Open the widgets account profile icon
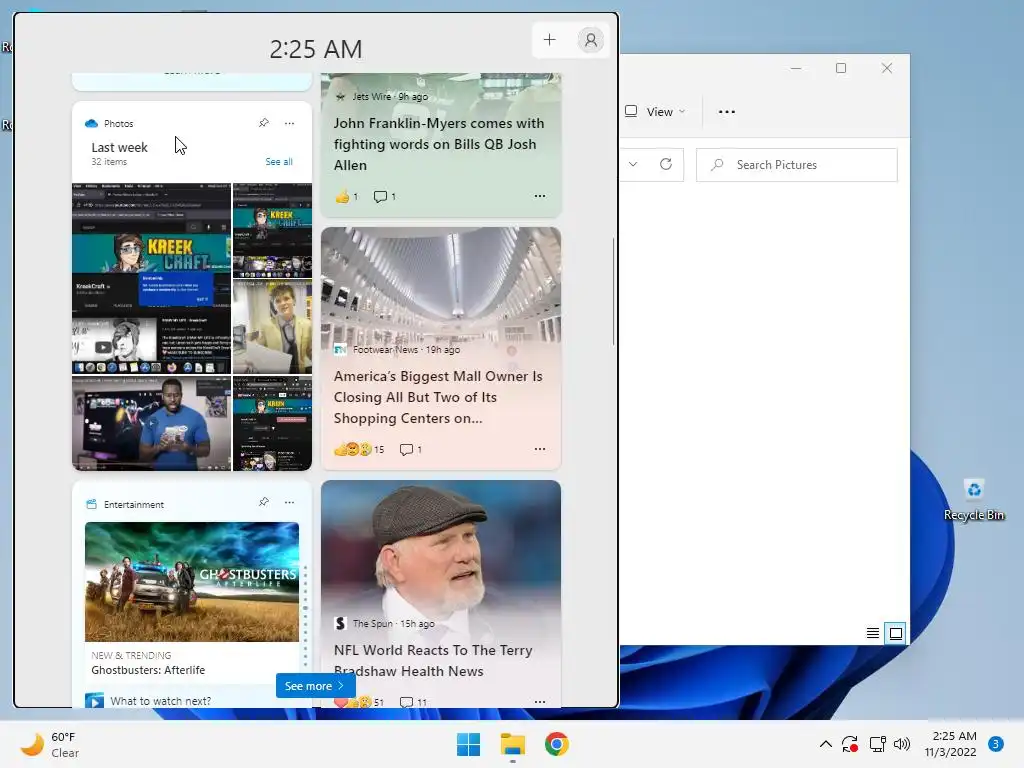This screenshot has height=768, width=1024. coord(590,40)
